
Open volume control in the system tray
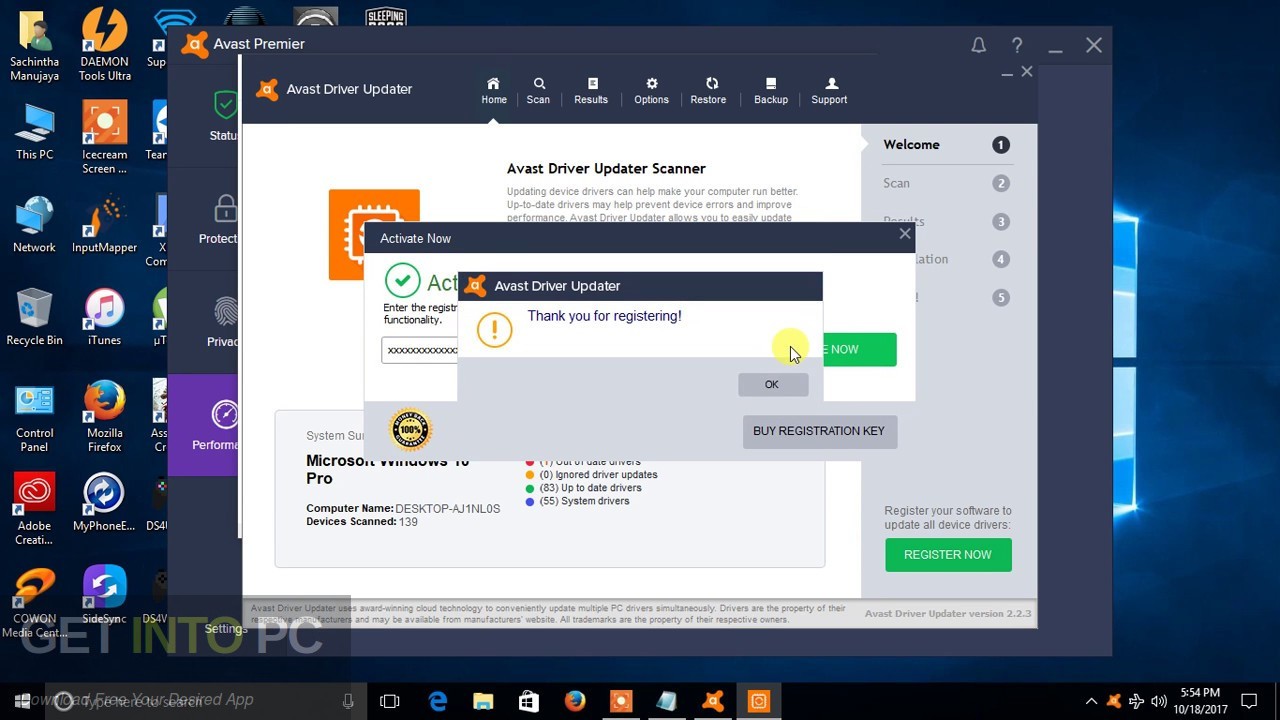tap(1159, 701)
